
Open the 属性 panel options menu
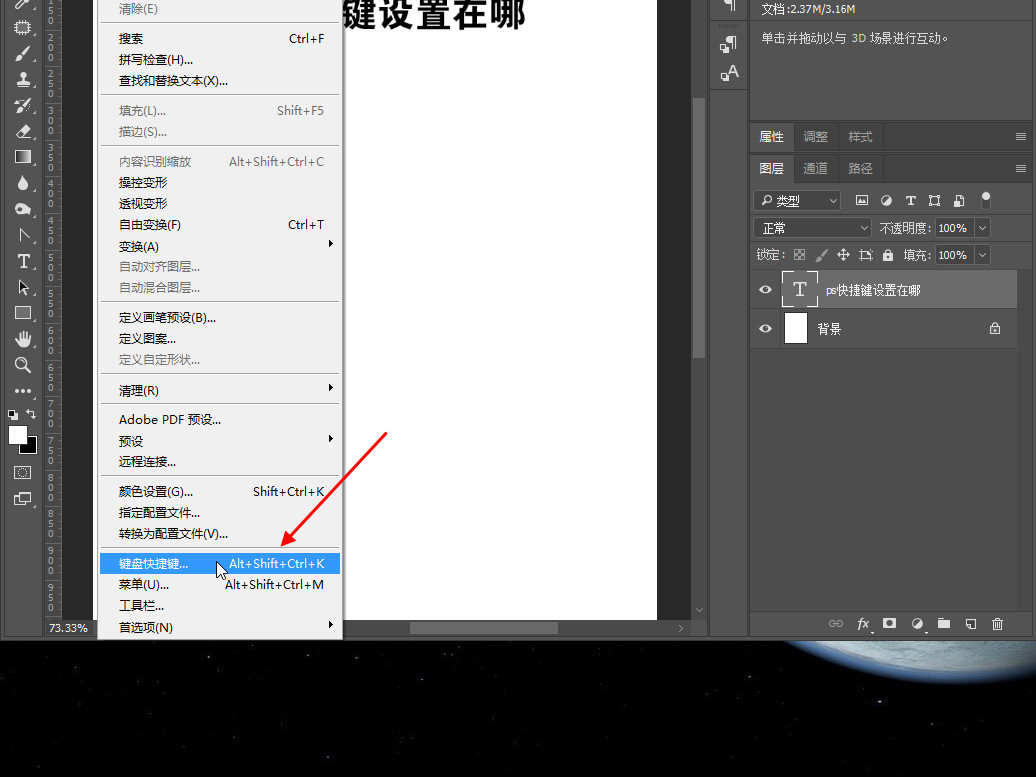(1021, 137)
